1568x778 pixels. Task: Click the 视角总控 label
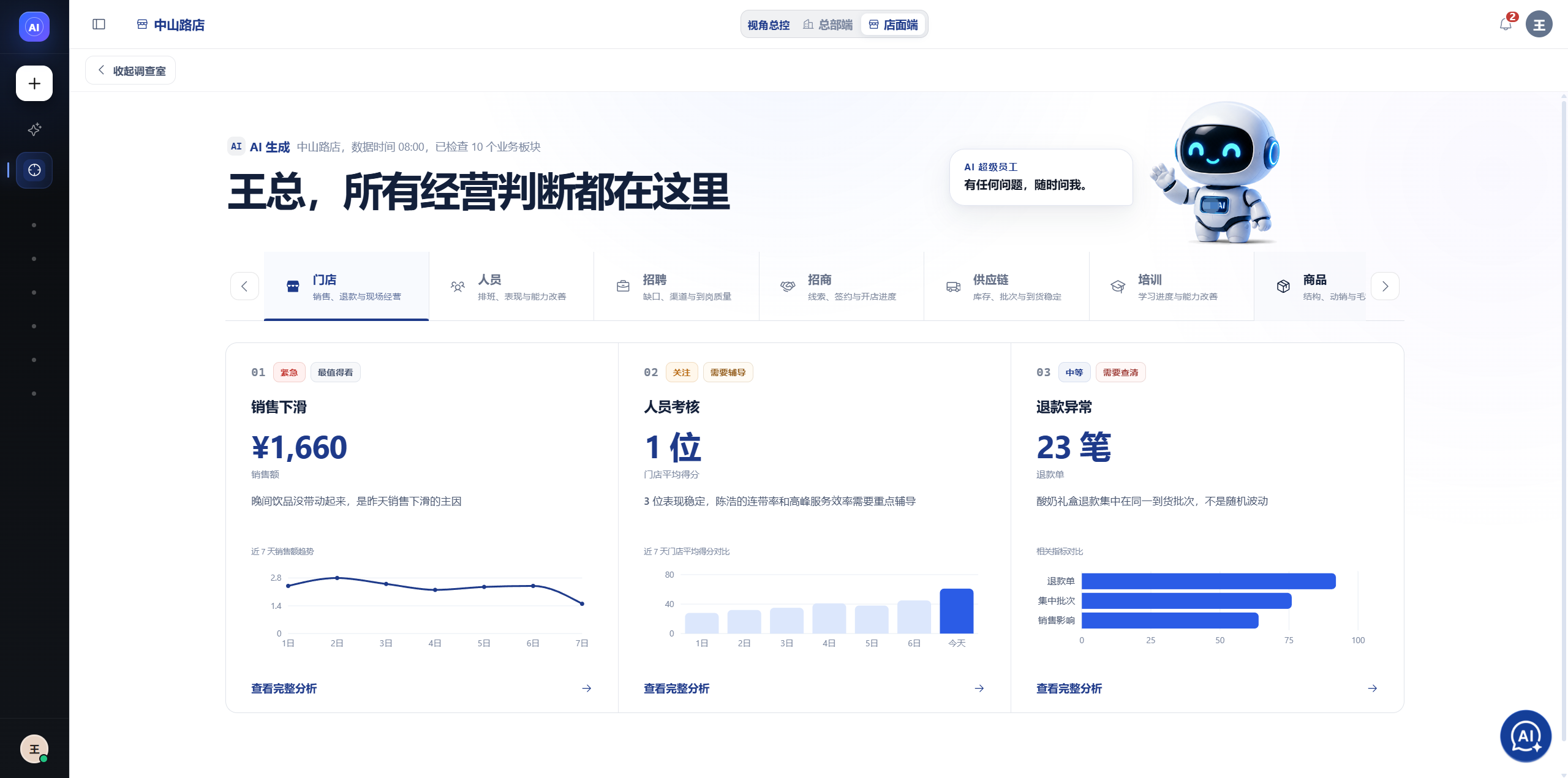point(769,25)
